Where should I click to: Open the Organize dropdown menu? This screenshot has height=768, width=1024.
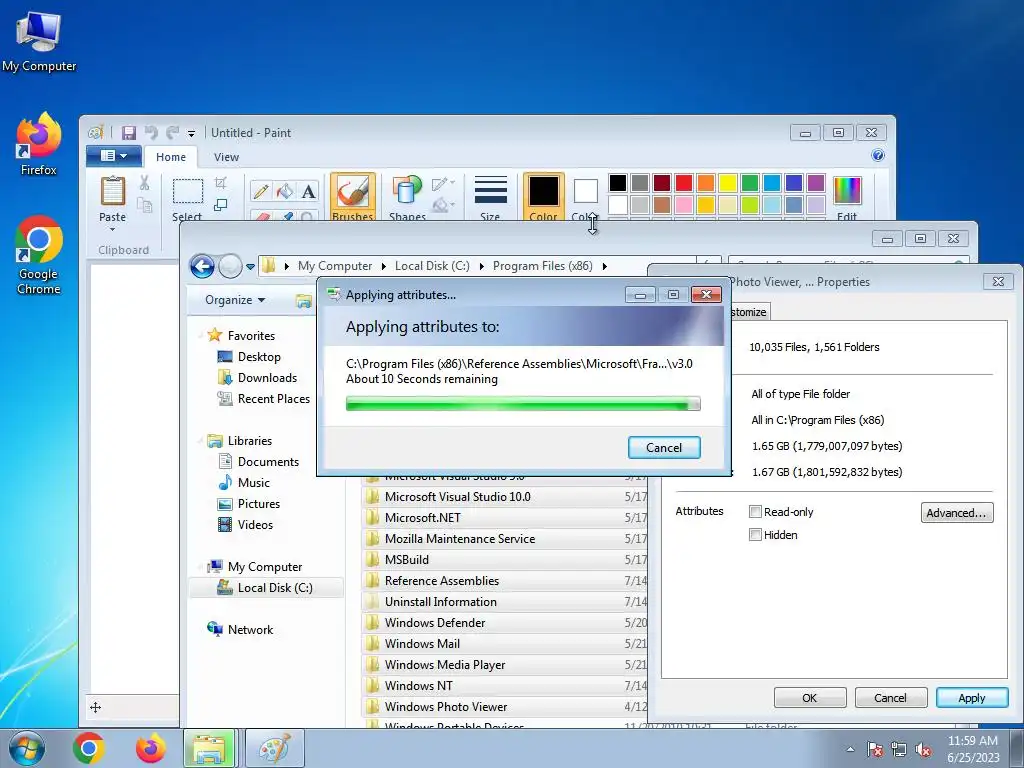pos(235,300)
